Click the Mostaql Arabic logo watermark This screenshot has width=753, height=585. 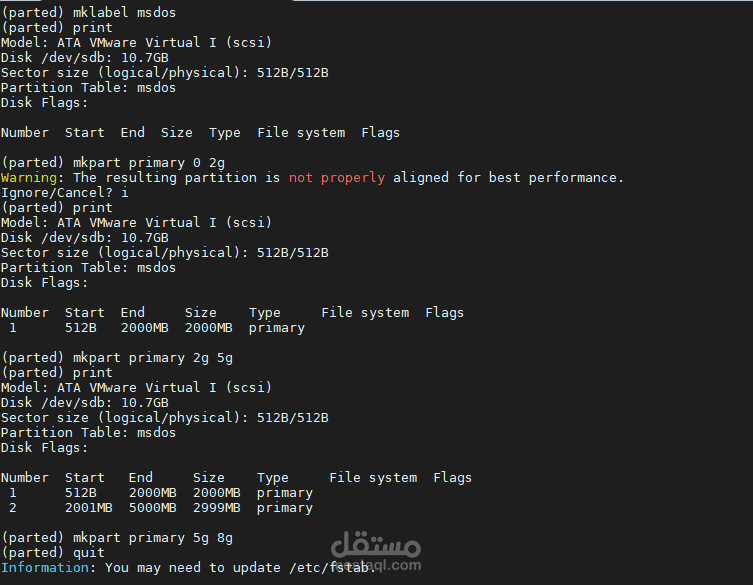[x=375, y=545]
